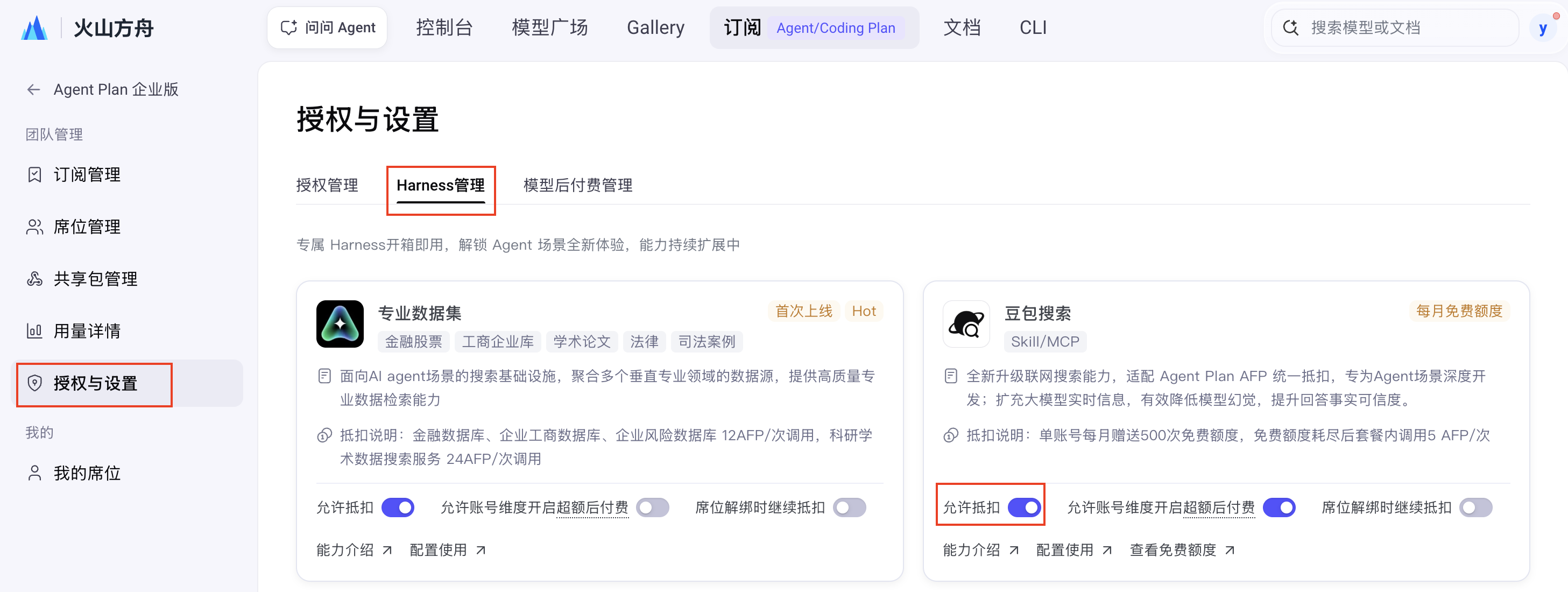
Task: Click the 订阅管理 bookmark icon
Action: pyautogui.click(x=34, y=175)
